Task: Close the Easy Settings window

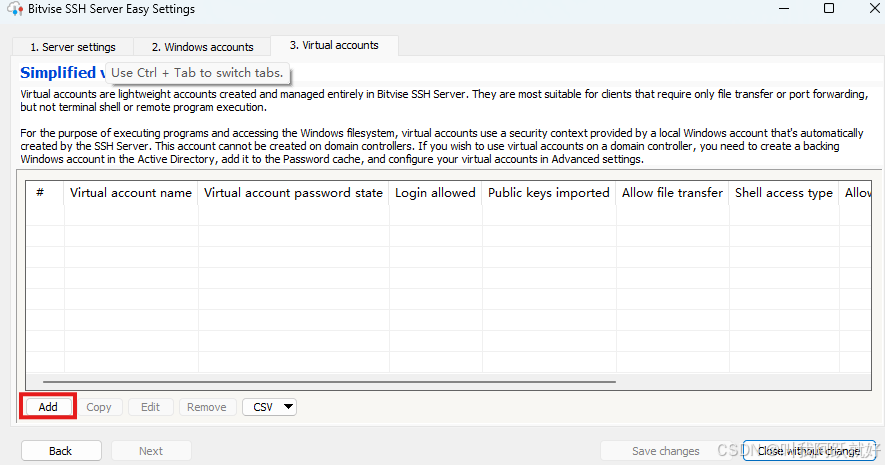Action: 872,9
